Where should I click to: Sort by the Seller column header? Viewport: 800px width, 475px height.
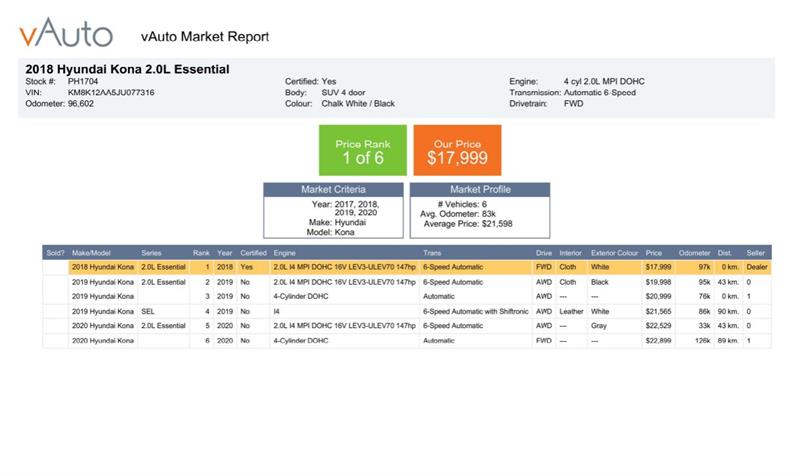756,253
